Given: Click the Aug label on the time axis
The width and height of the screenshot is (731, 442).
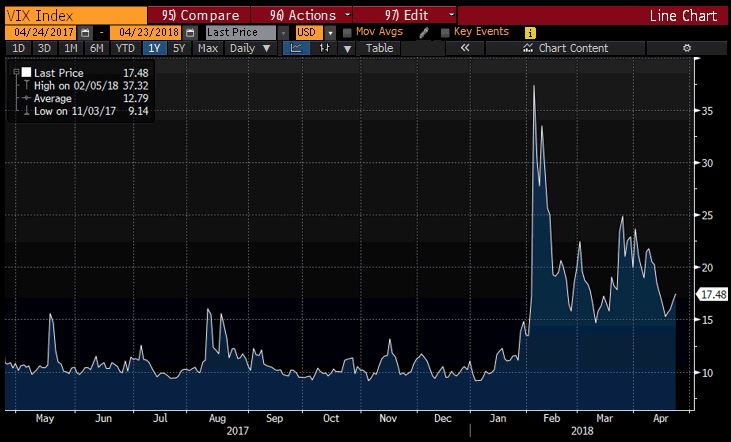Looking at the screenshot, I should coord(217,418).
